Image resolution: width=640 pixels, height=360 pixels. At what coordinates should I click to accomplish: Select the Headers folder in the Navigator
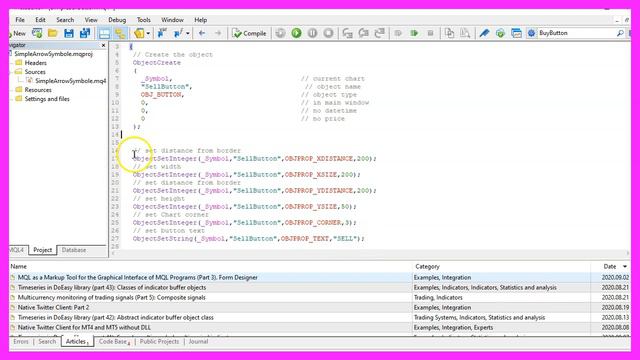click(x=36, y=63)
